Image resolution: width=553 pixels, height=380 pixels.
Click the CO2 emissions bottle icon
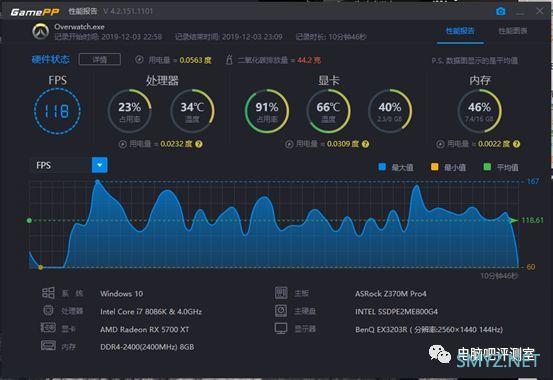pyautogui.click(x=229, y=60)
